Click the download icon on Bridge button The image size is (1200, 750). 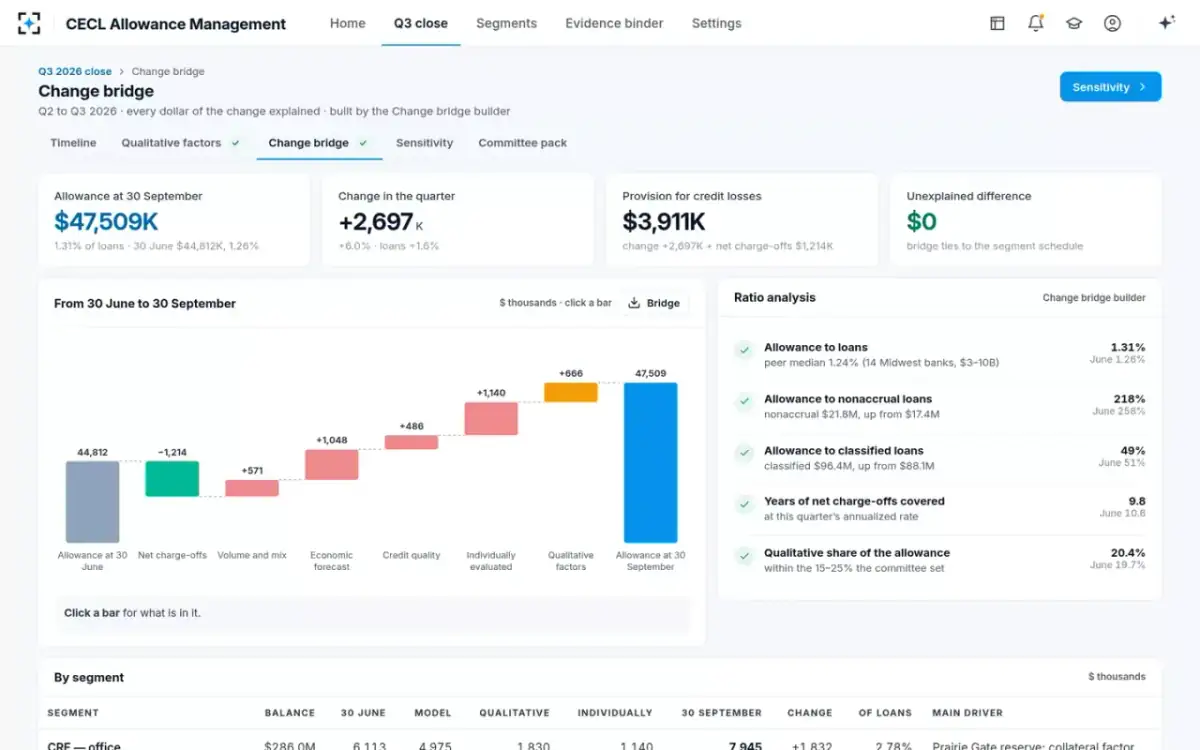point(634,303)
